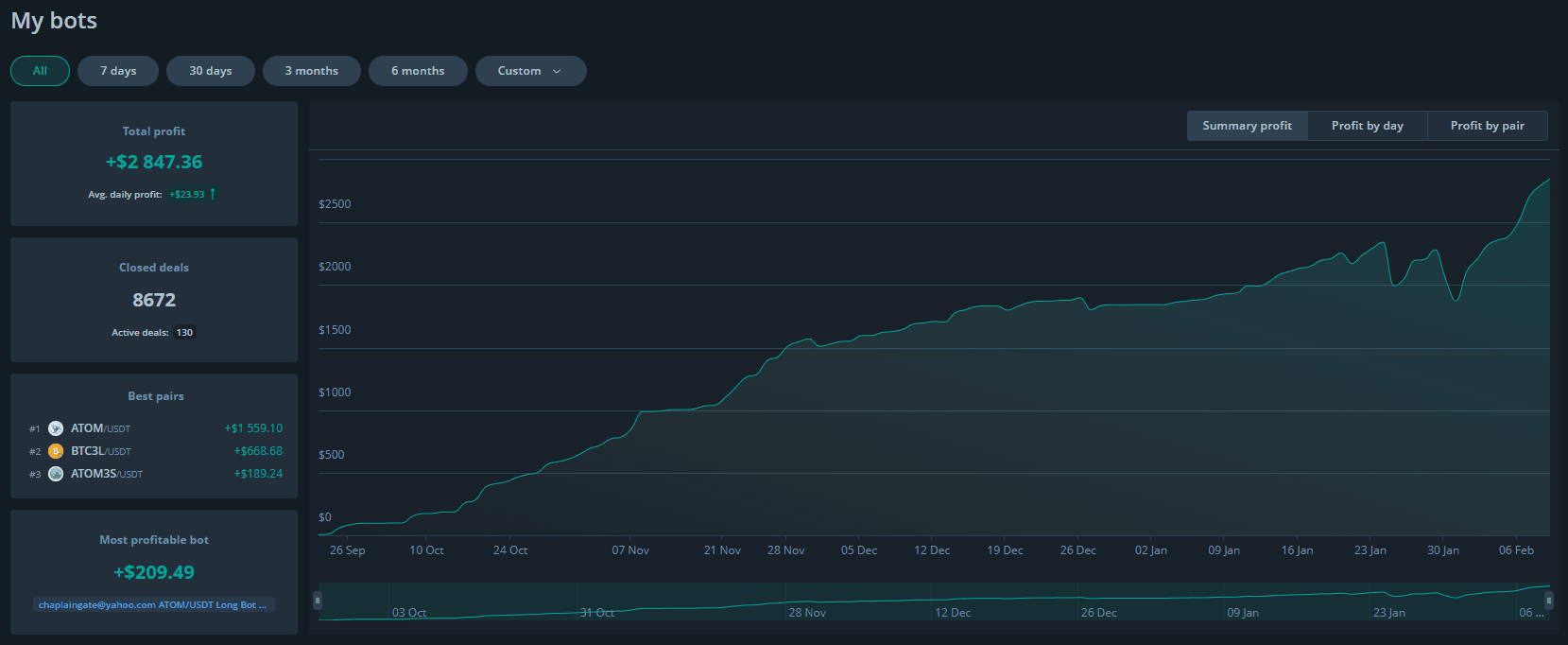The width and height of the screenshot is (1568, 645).
Task: Click the ATOM3S coin icon
Action: coord(56,474)
